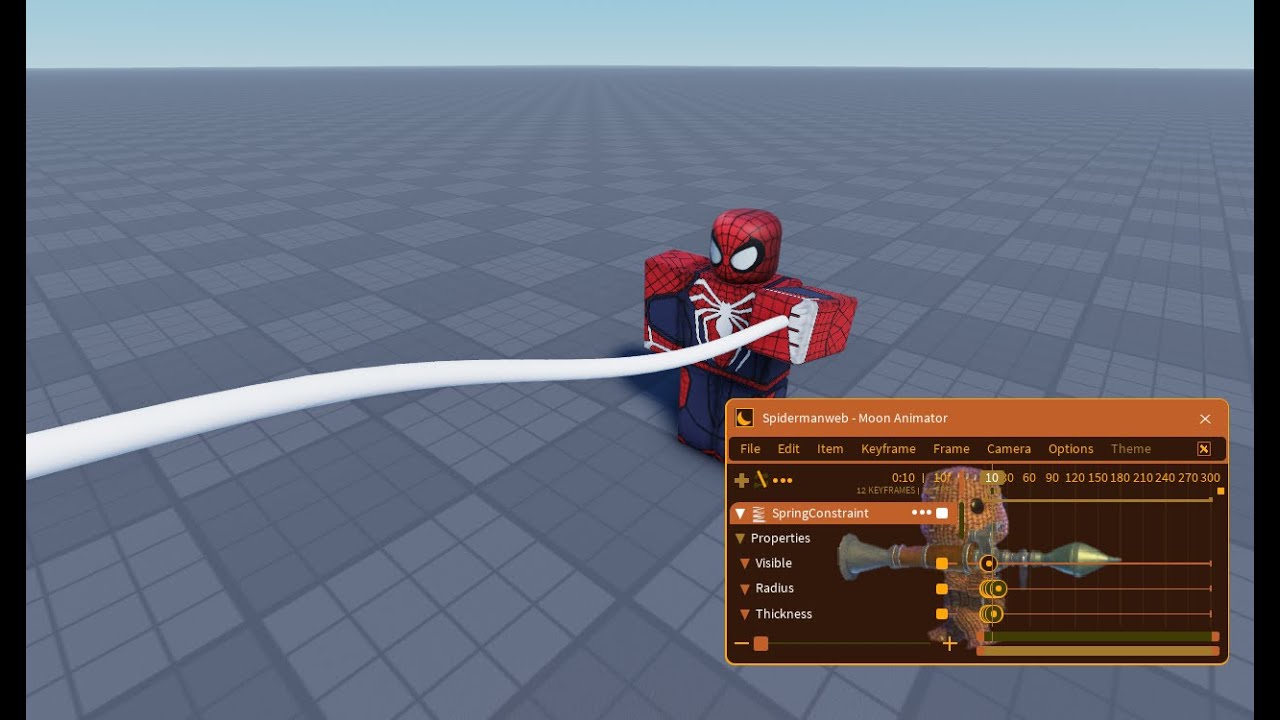Click the minus icon on the zoom slider

click(741, 643)
